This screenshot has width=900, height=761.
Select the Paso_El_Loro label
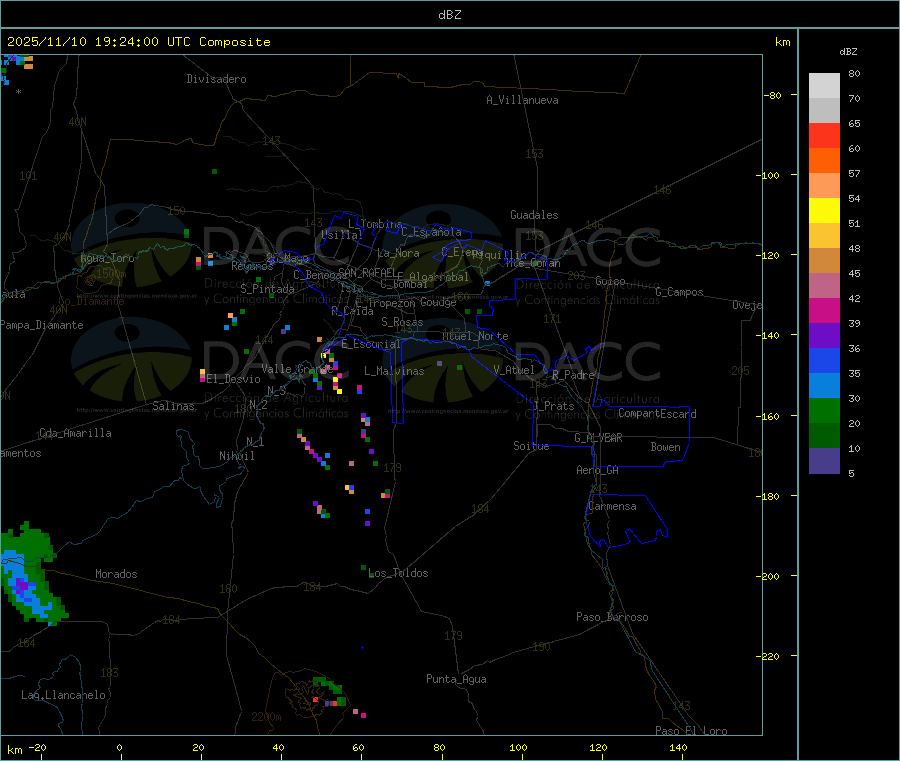coord(692,730)
